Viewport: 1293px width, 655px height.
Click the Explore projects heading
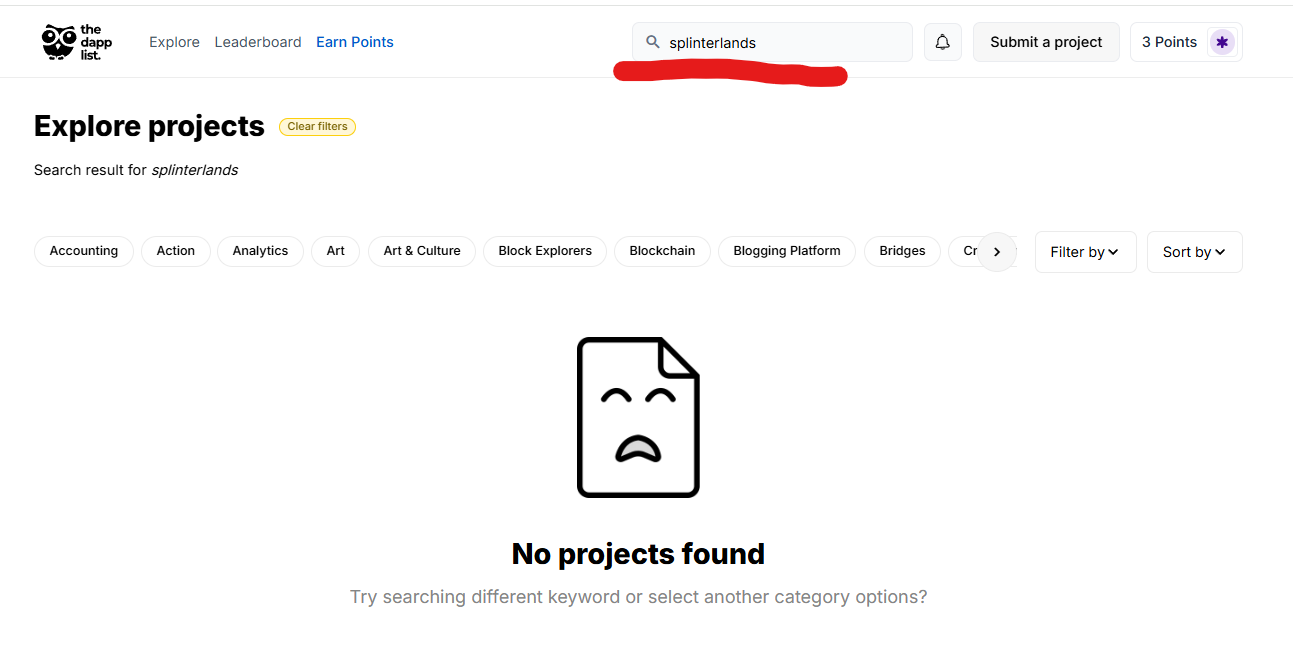tap(149, 126)
